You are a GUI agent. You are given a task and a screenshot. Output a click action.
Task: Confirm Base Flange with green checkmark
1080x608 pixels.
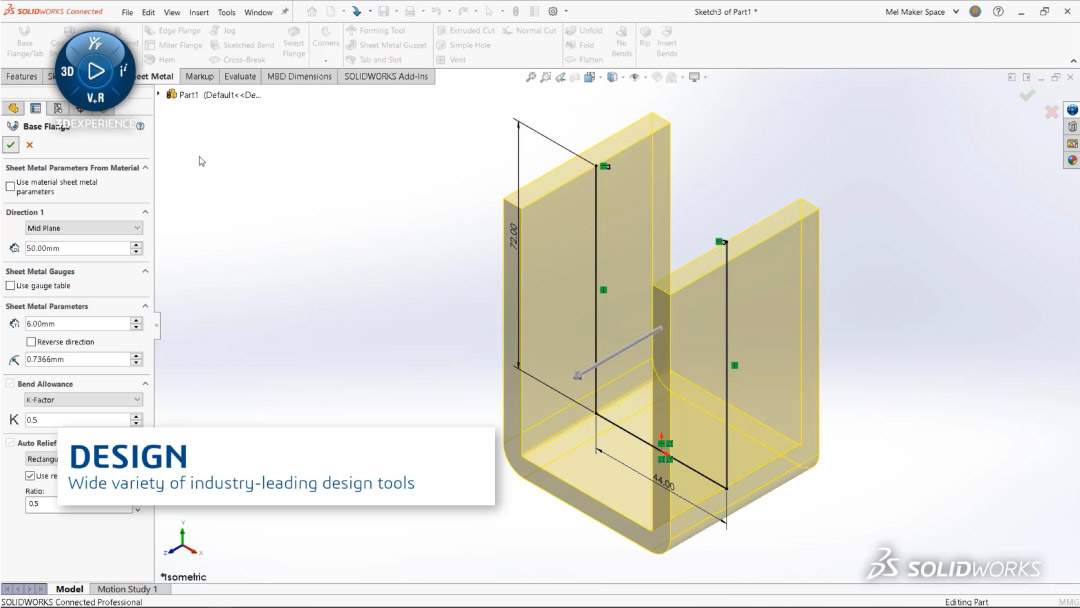[10, 144]
